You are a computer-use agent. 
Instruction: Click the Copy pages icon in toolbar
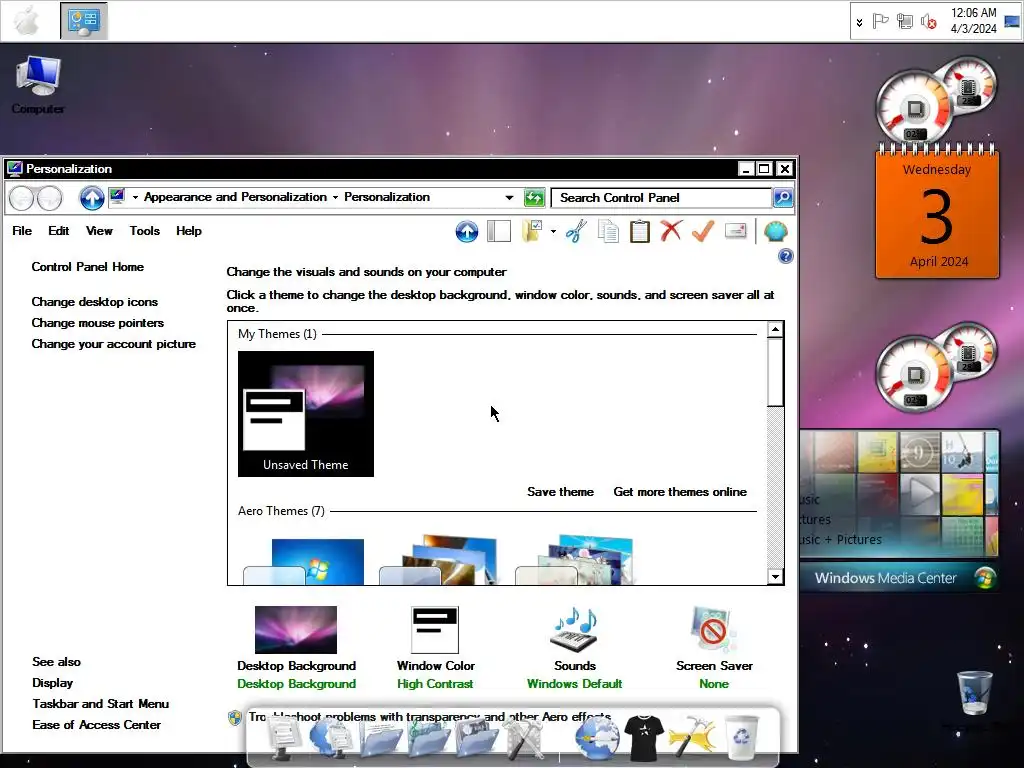[609, 231]
